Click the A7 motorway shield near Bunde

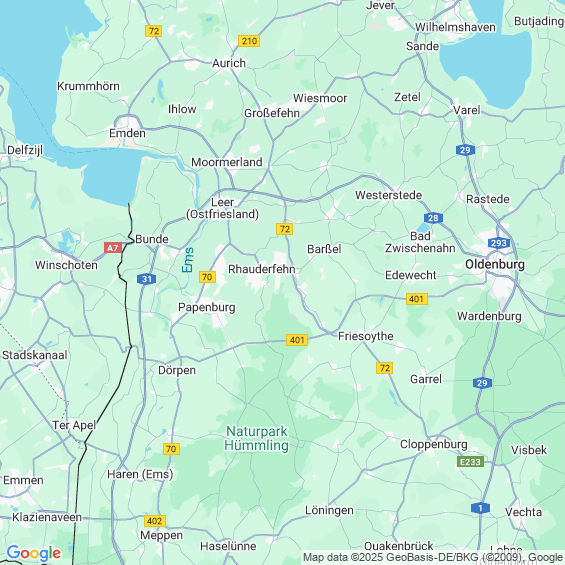click(x=113, y=248)
